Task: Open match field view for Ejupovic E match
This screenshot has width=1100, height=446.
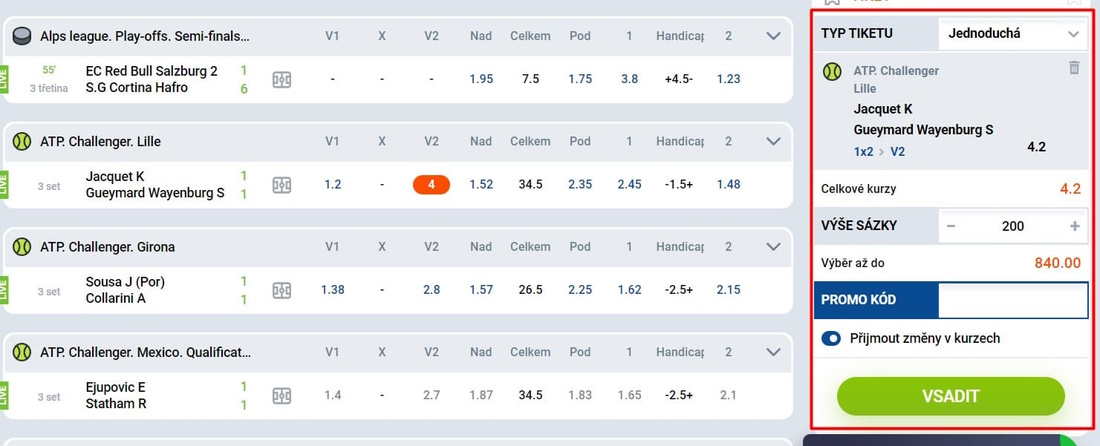Action: pos(282,396)
